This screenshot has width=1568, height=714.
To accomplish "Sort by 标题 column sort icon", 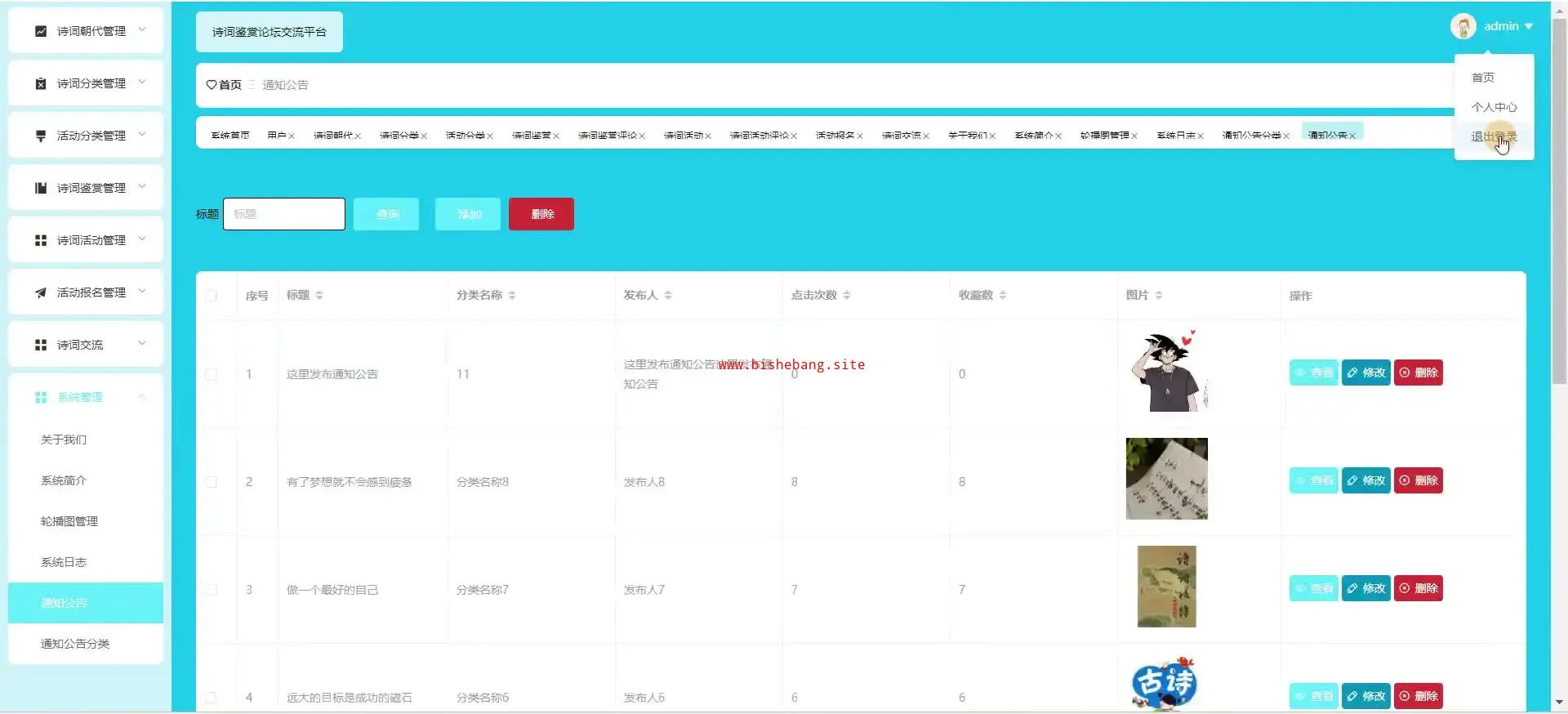I will click(319, 295).
